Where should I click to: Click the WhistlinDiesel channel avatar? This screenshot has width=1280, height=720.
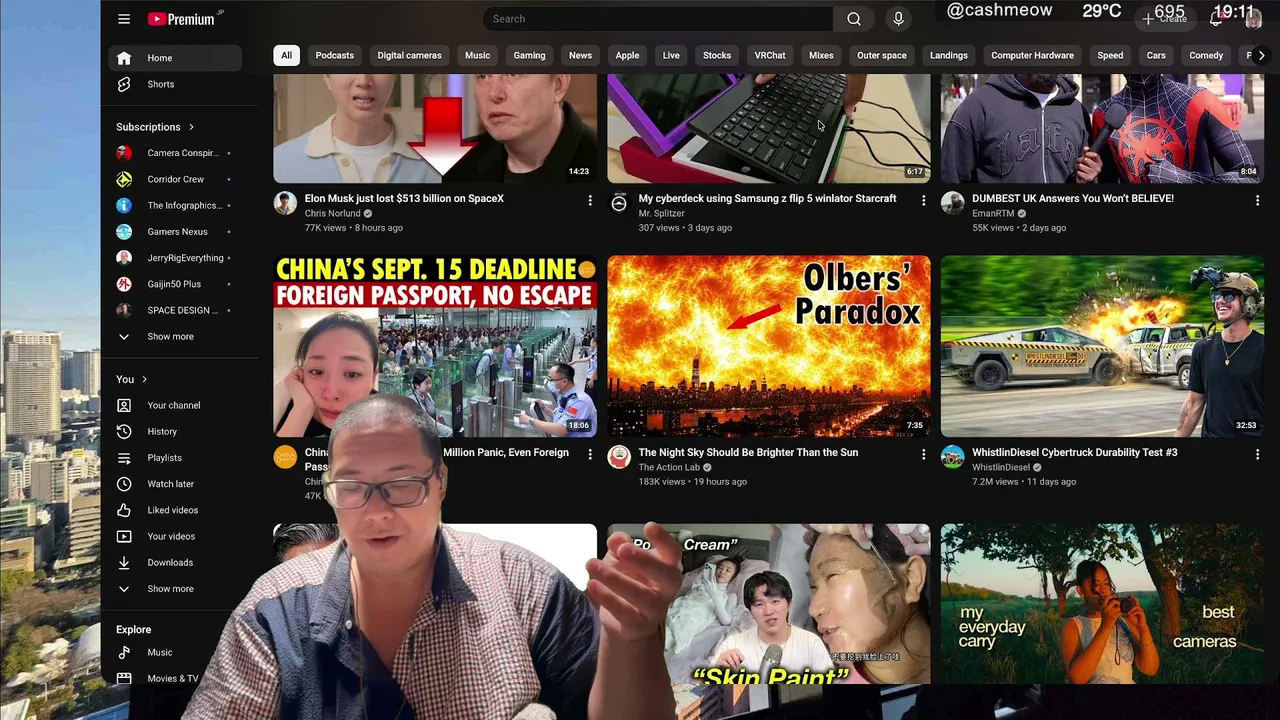click(952, 457)
